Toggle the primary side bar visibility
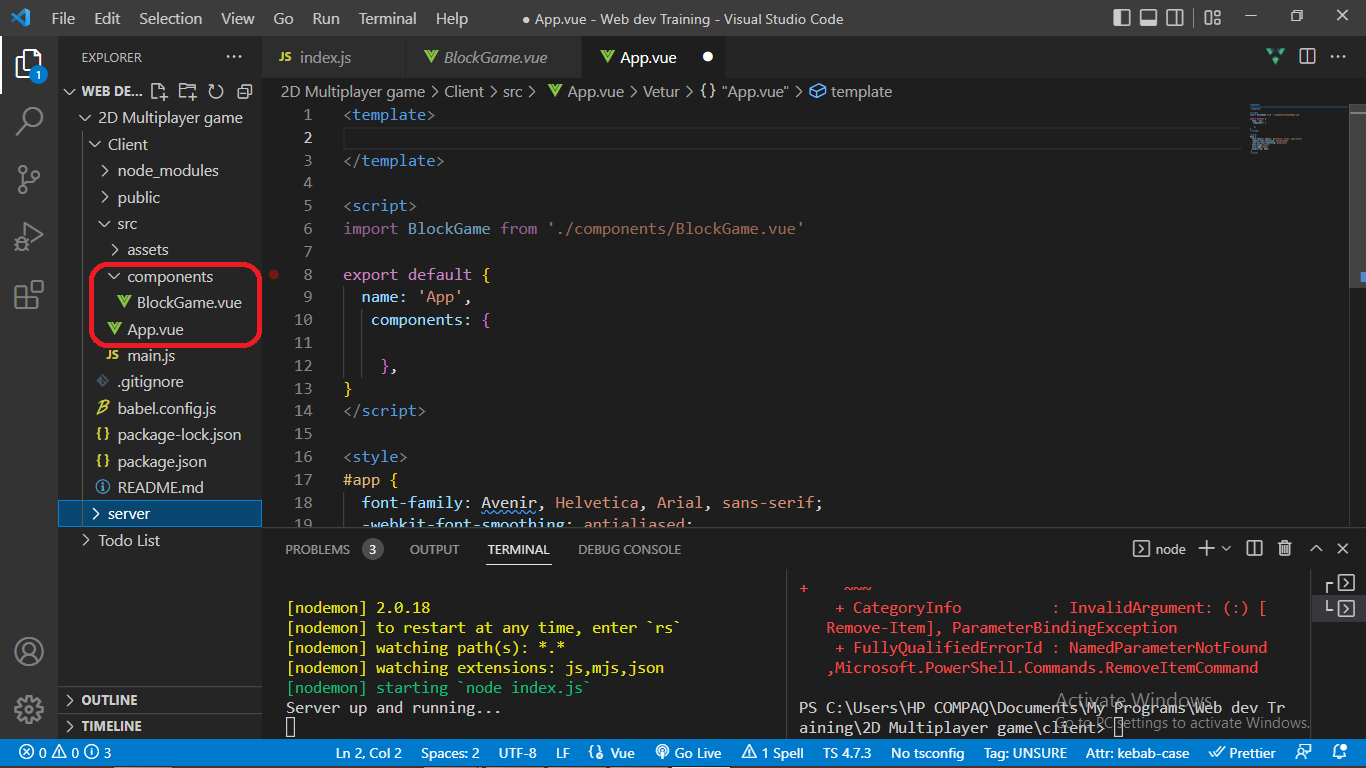1366x768 pixels. [1124, 17]
